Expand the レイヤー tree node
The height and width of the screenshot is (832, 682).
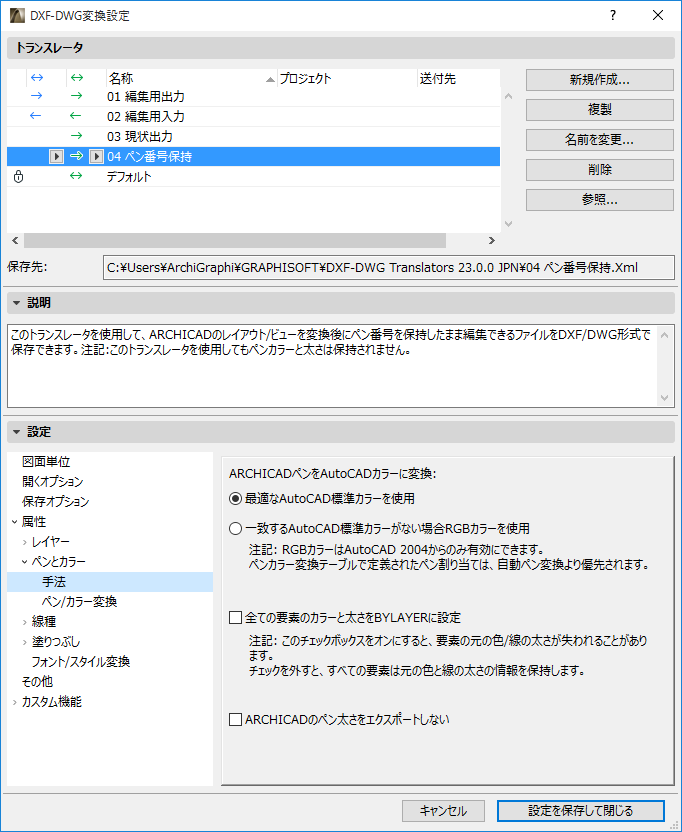pyautogui.click(x=25, y=542)
